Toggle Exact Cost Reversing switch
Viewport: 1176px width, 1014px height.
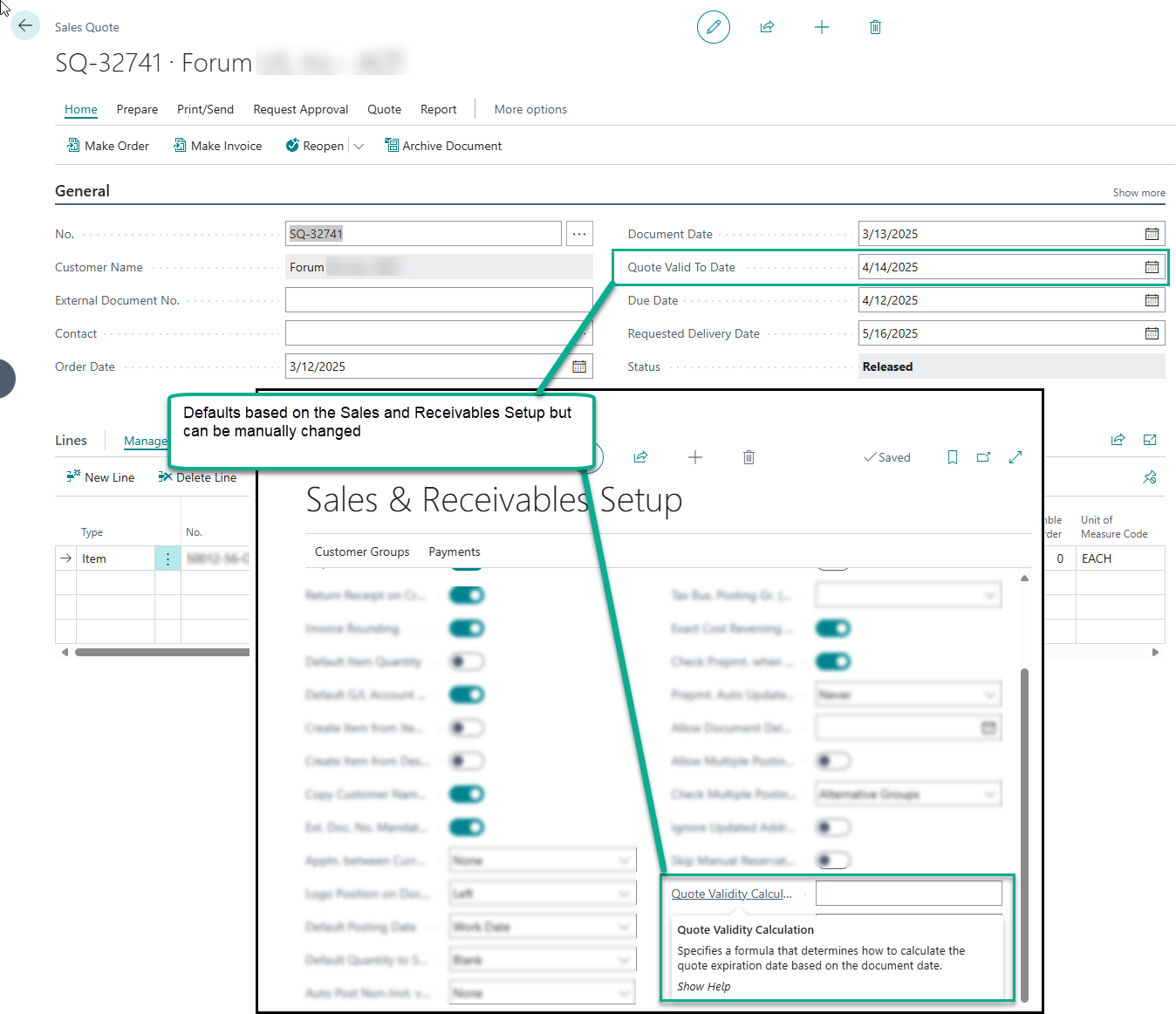833,628
